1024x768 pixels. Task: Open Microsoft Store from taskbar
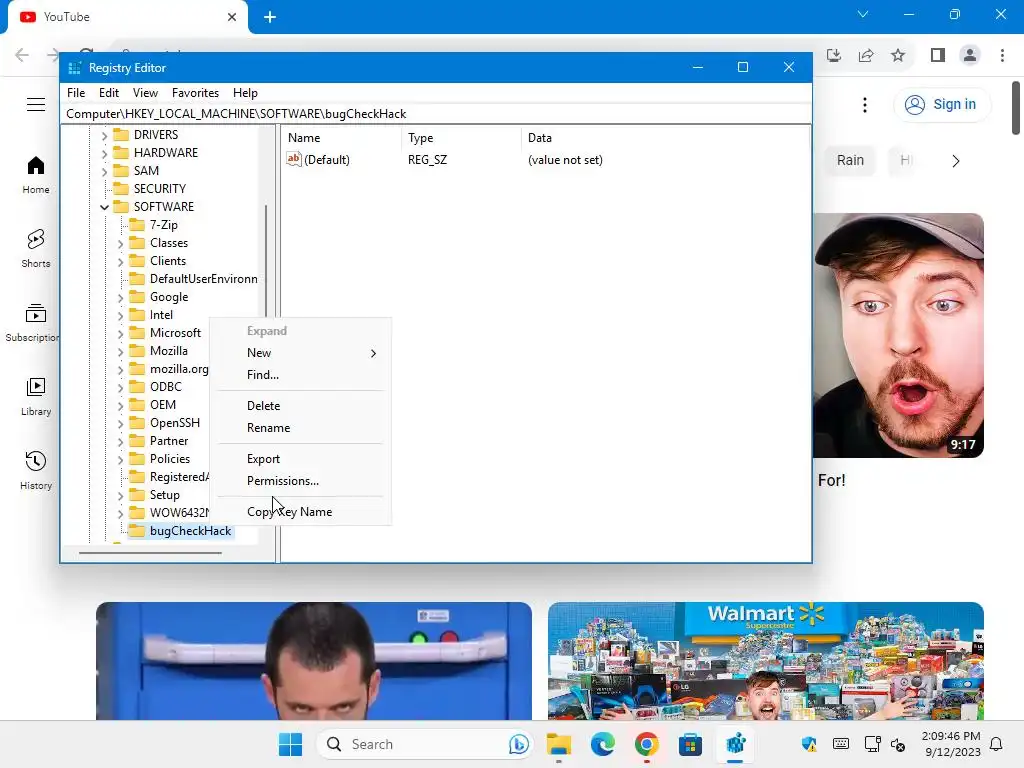pos(690,744)
